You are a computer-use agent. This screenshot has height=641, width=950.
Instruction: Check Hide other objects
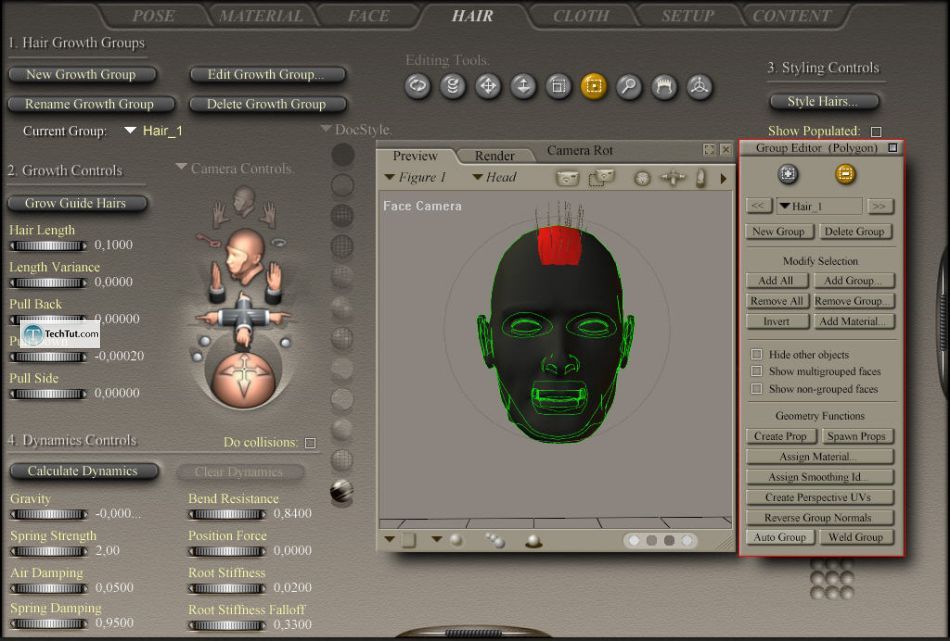point(757,355)
